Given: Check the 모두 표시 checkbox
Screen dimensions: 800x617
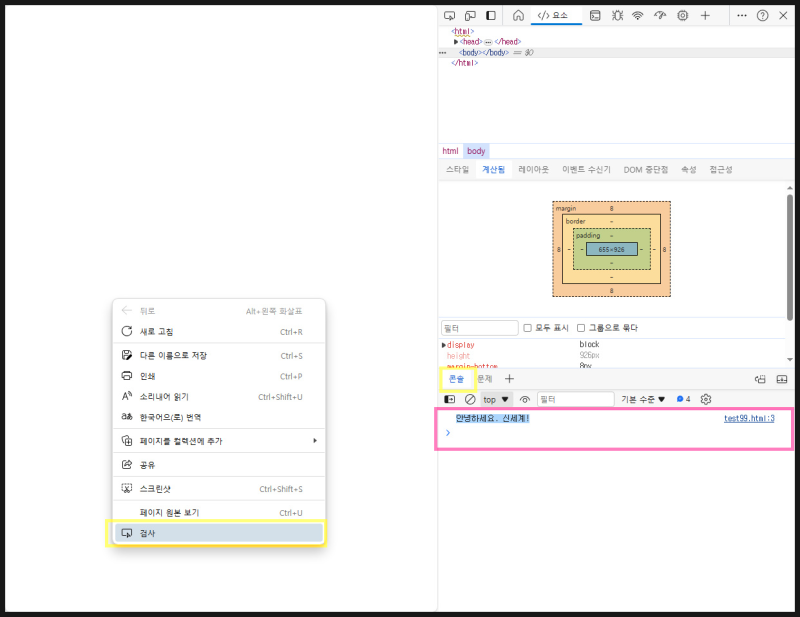Looking at the screenshot, I should 528,328.
